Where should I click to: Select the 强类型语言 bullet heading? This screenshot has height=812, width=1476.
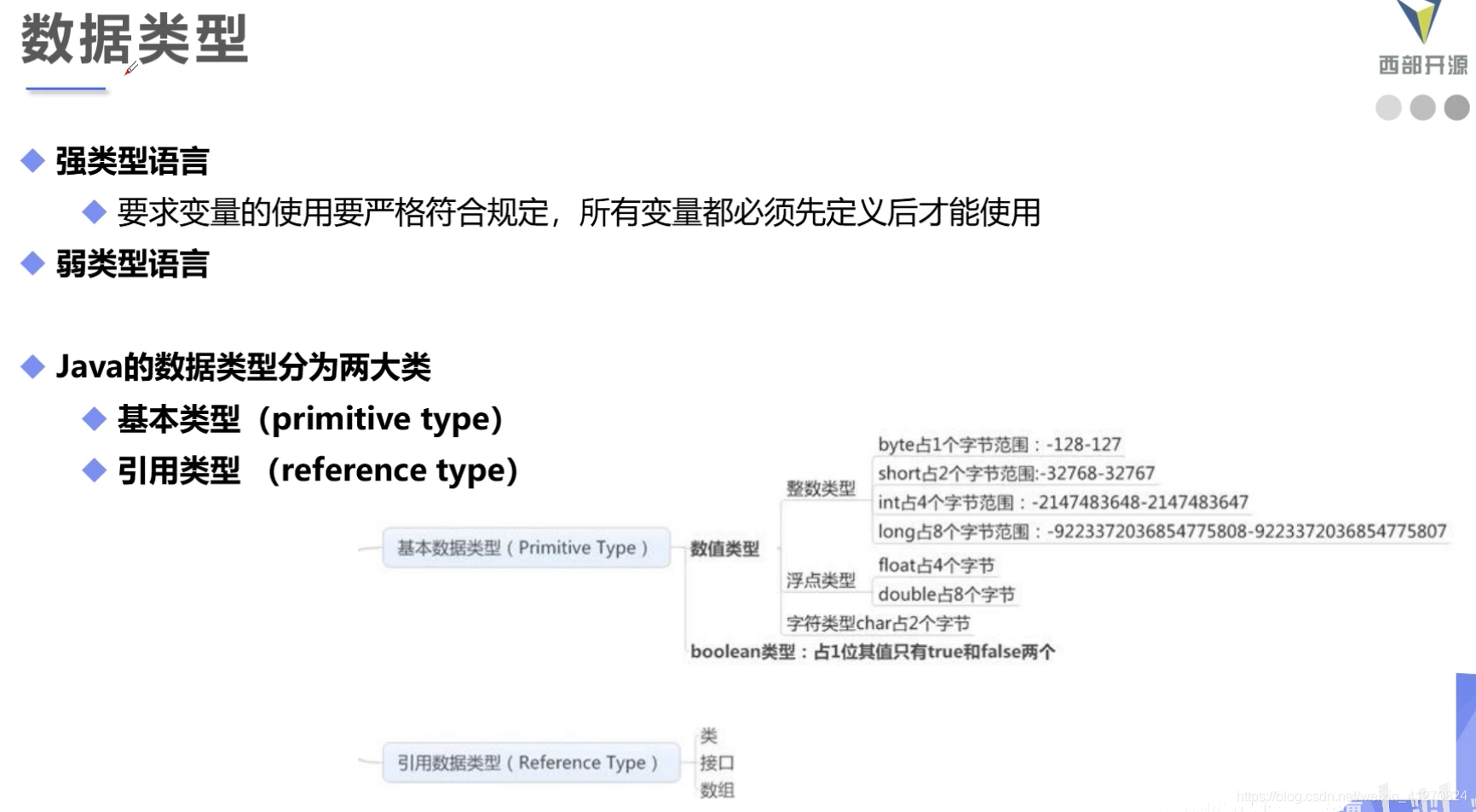pyautogui.click(x=132, y=161)
